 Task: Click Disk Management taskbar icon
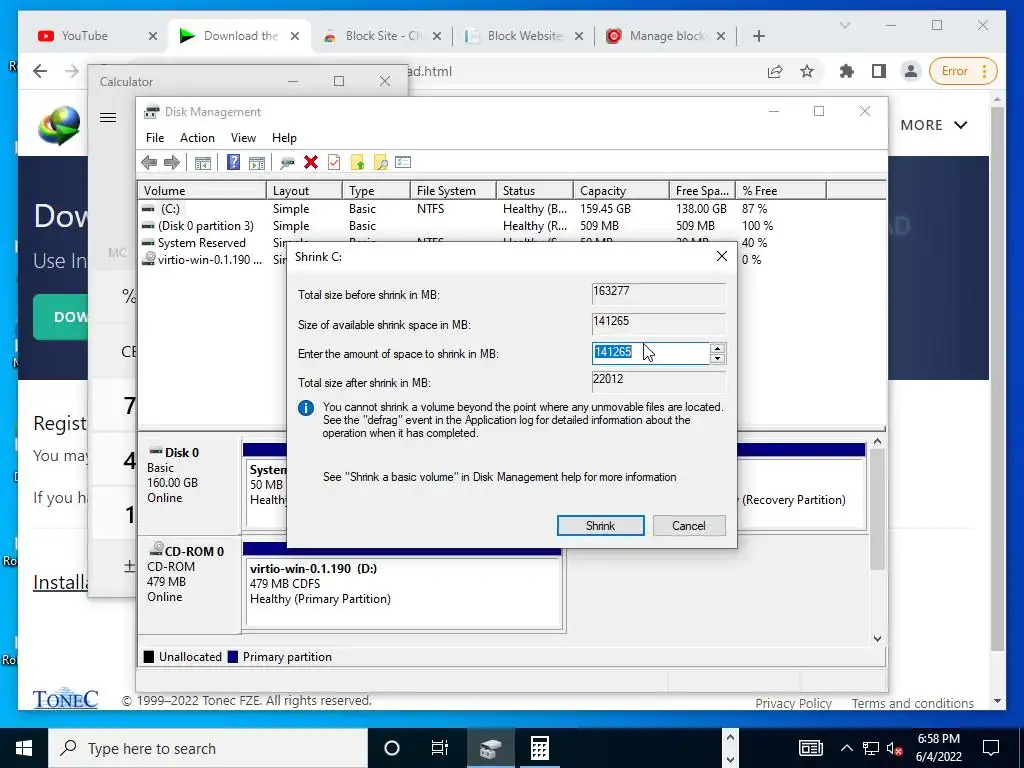pos(490,748)
